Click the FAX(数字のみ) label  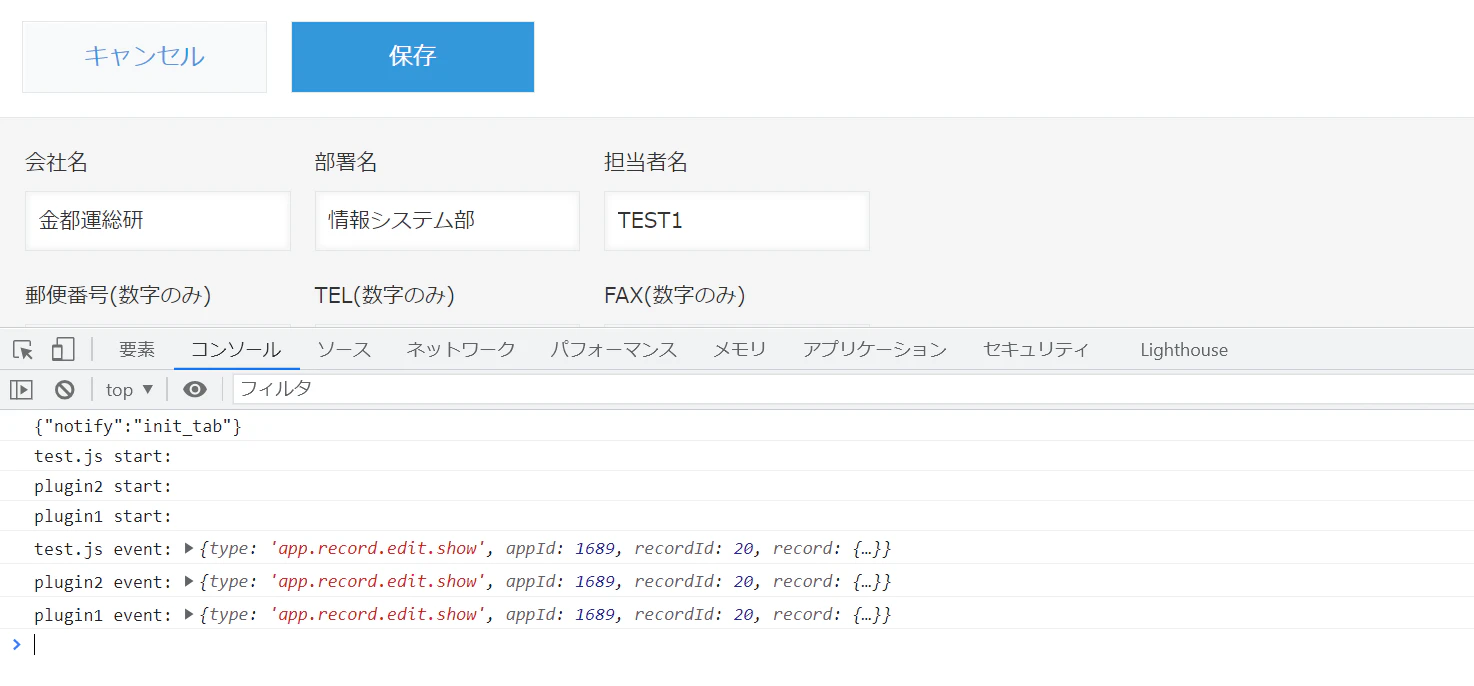[675, 295]
